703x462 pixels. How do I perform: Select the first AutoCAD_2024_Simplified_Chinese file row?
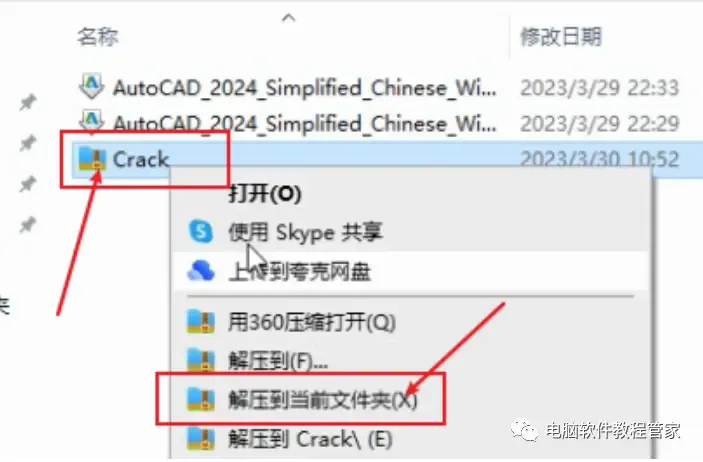click(379, 87)
